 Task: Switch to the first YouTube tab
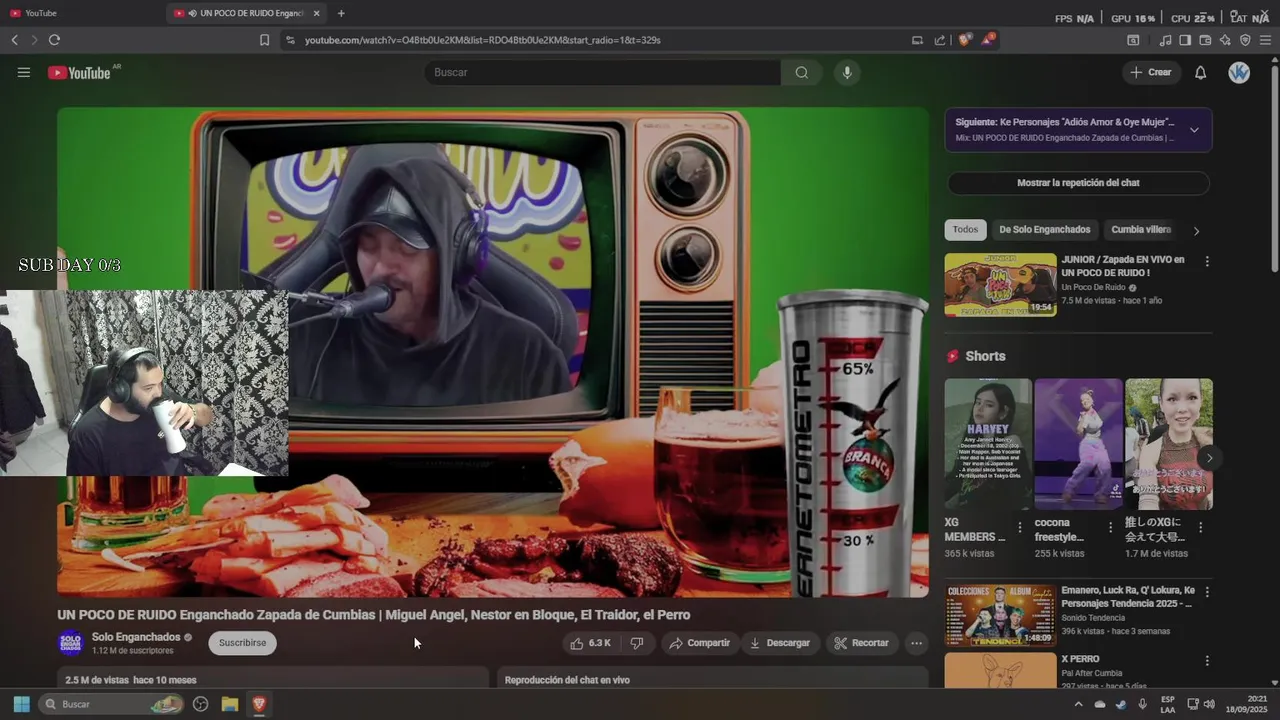(80, 13)
